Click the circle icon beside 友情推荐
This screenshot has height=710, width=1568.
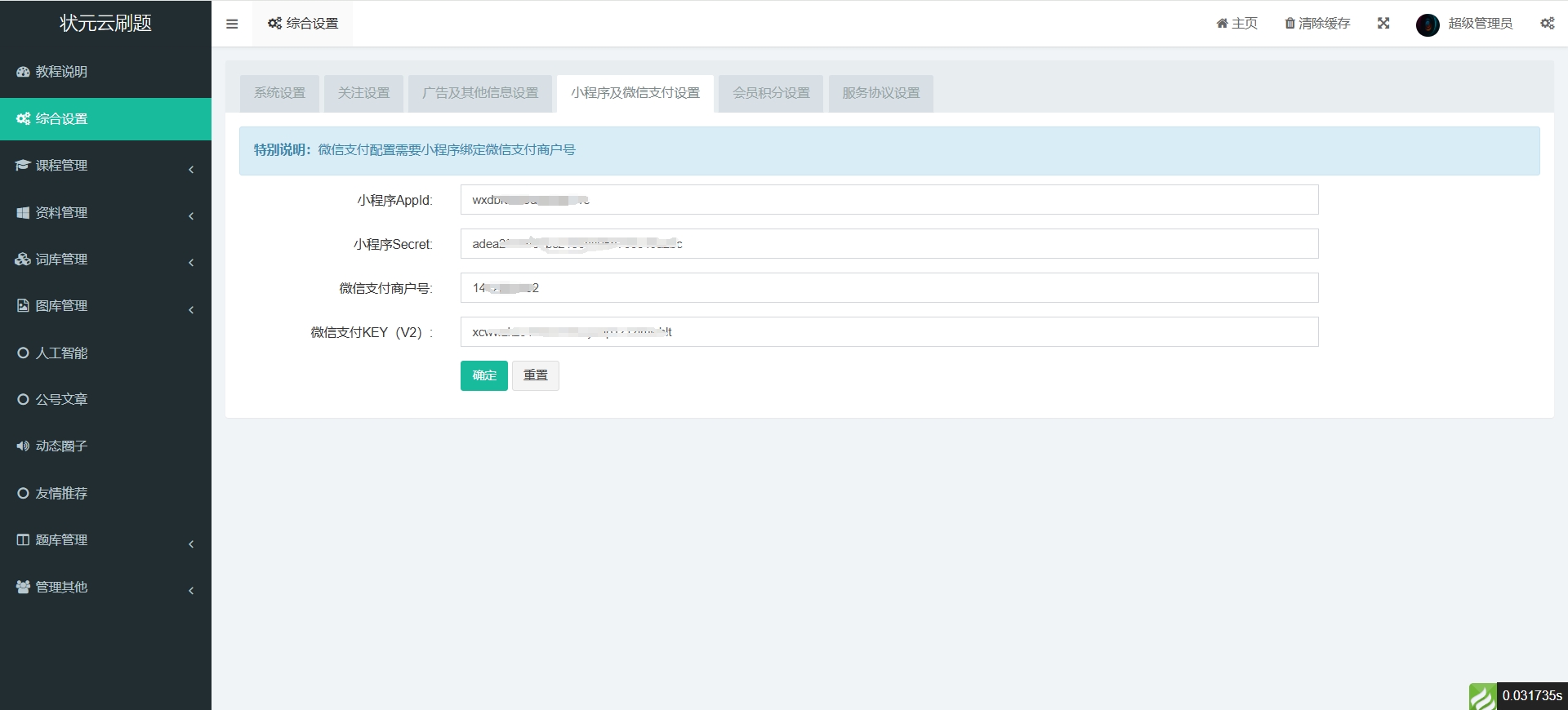coord(23,493)
